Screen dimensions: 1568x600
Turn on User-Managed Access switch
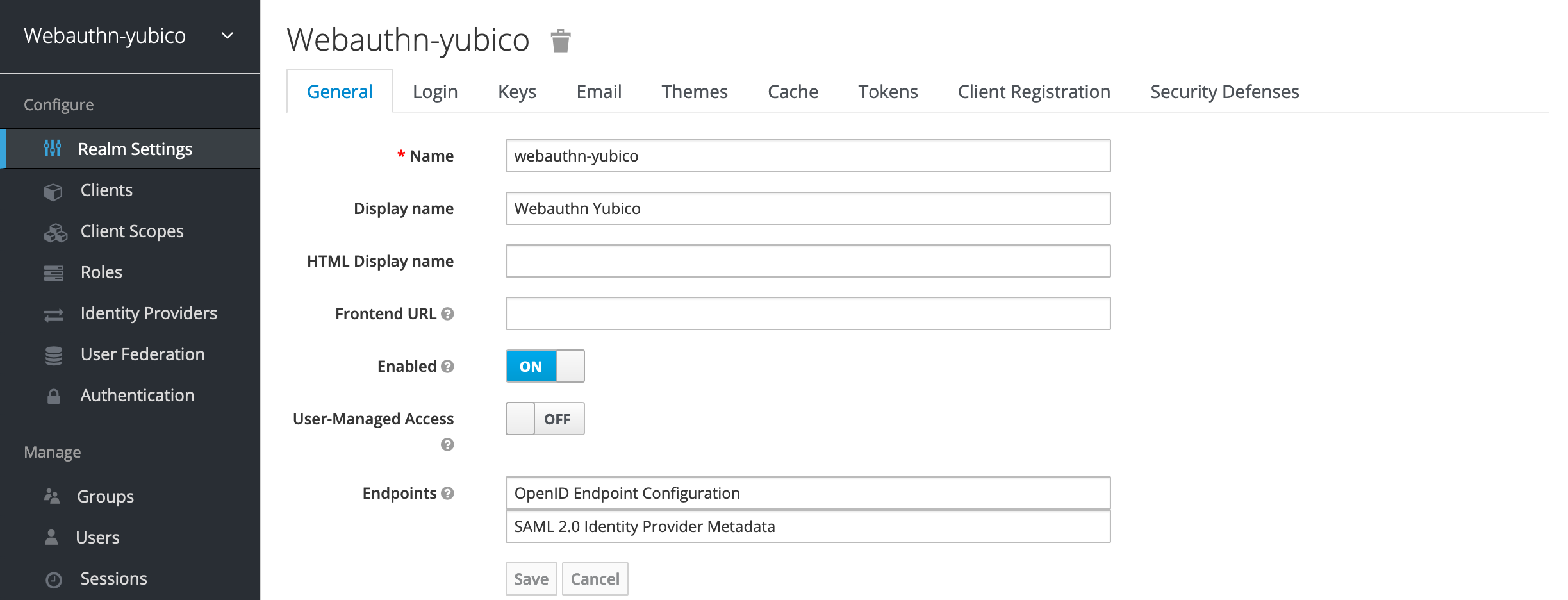545,419
